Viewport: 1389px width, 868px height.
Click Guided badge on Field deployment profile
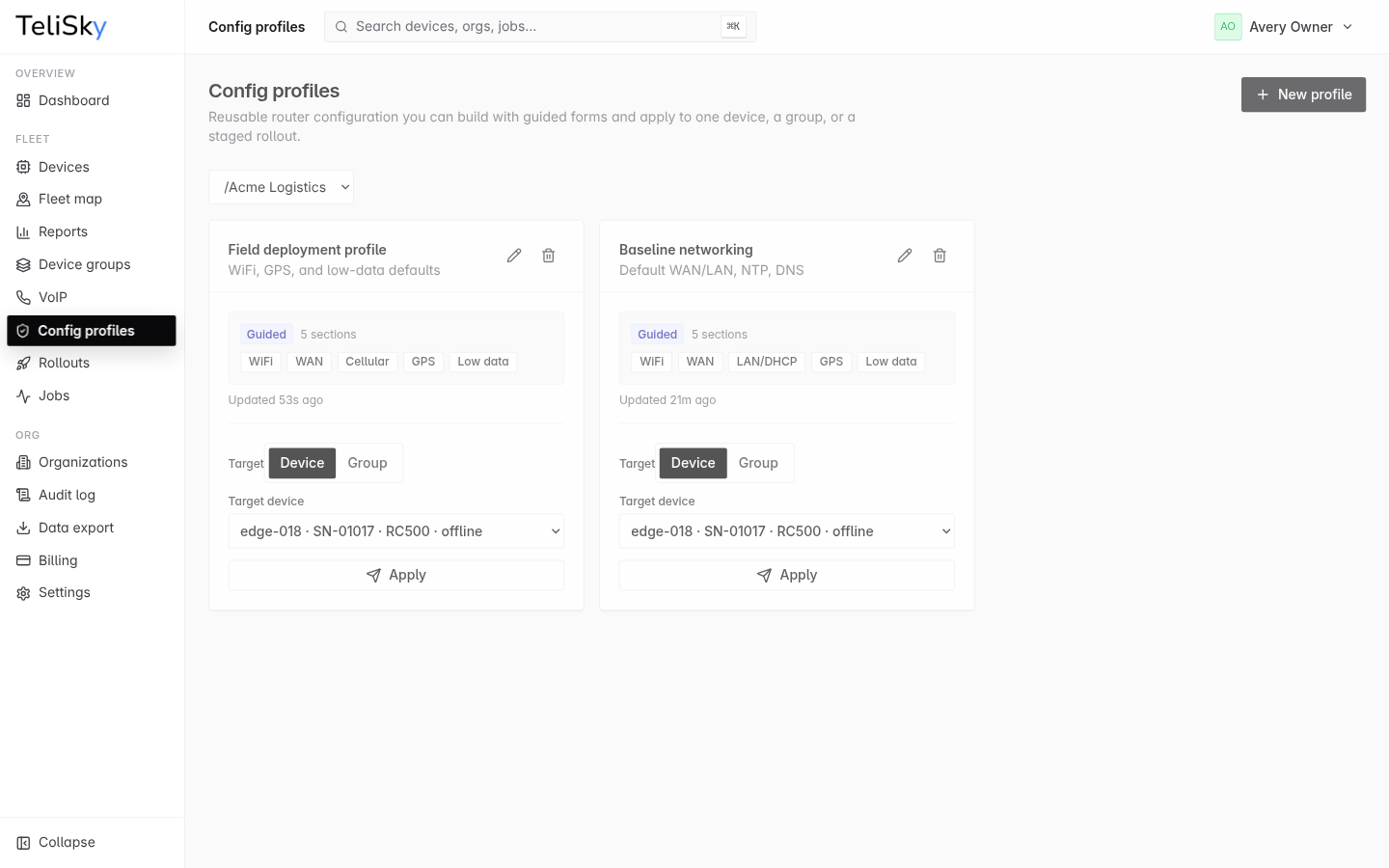tap(266, 335)
